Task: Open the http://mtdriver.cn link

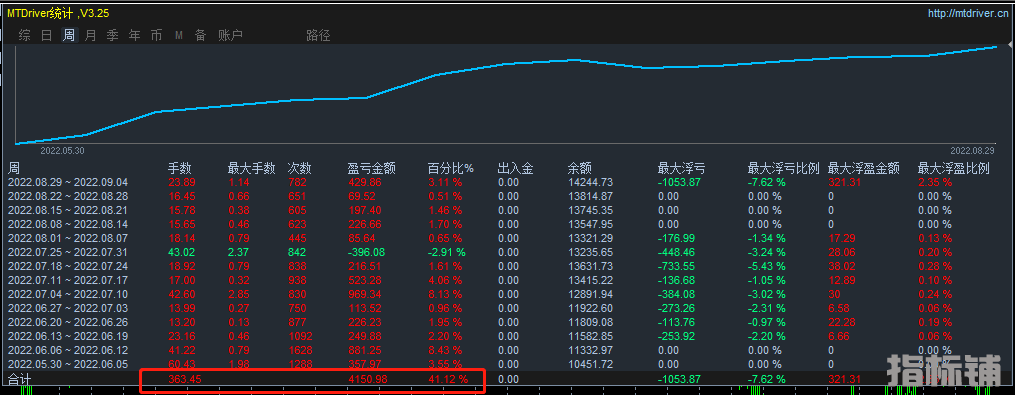Action: (967, 13)
